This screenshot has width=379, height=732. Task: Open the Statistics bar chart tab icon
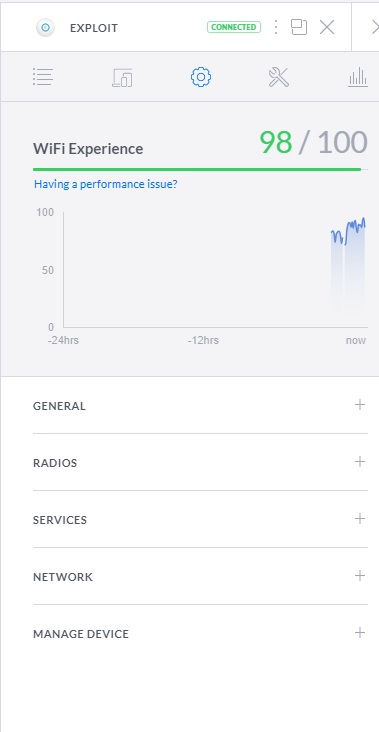[x=358, y=77]
